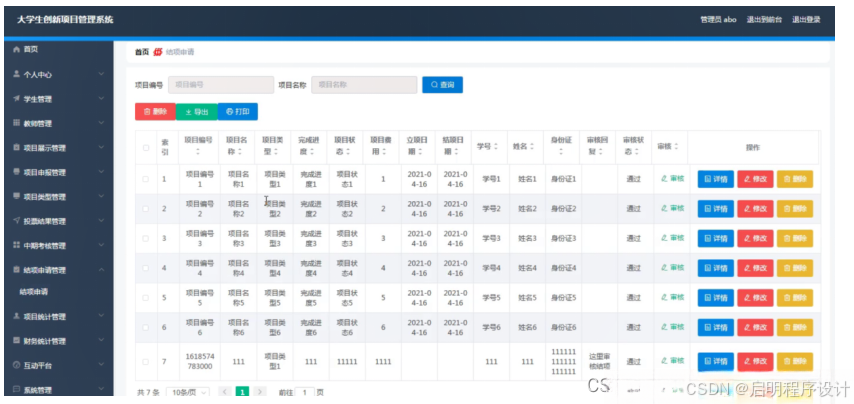
Task: Sort by the 学号 column arrows
Action: [x=496, y=147]
